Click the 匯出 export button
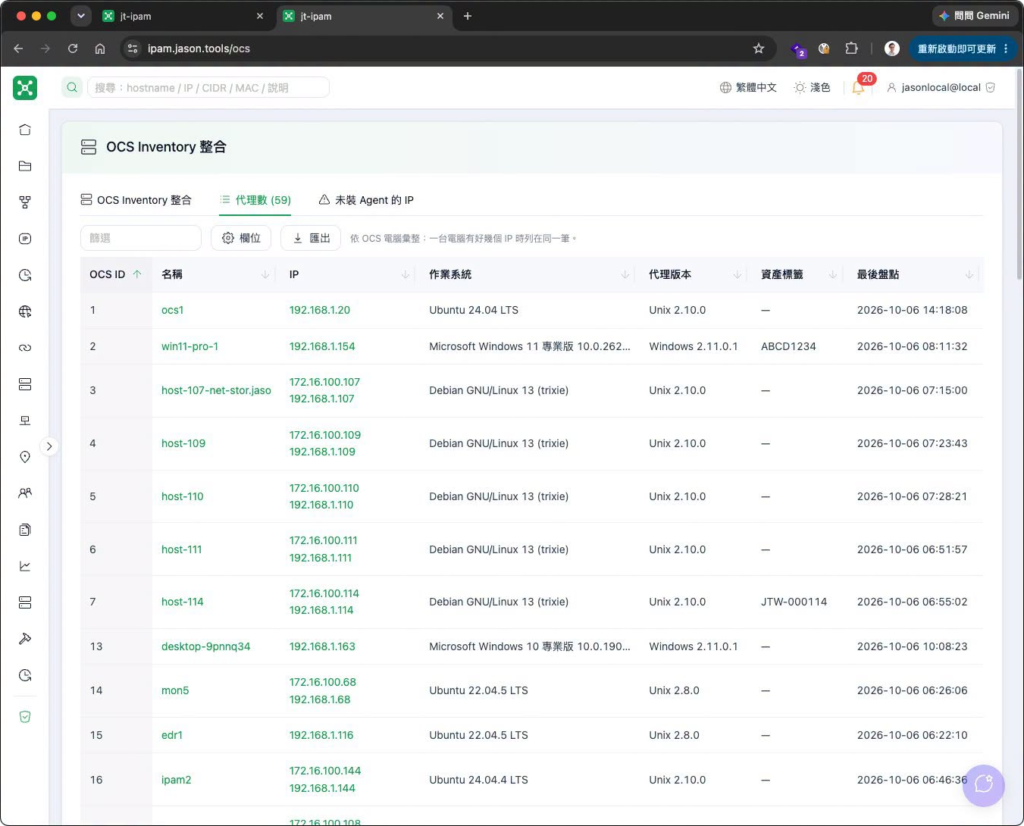The width and height of the screenshot is (1024, 826). [311, 238]
